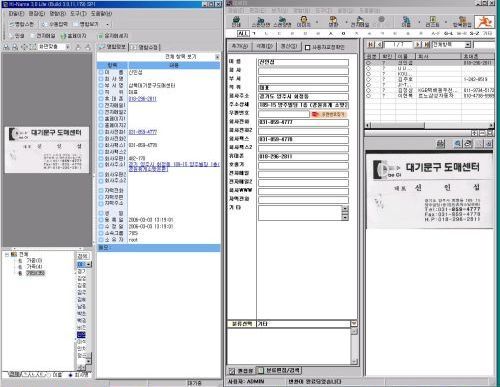
Task: Open 전체항목 search field dropdown
Action: 468,45
